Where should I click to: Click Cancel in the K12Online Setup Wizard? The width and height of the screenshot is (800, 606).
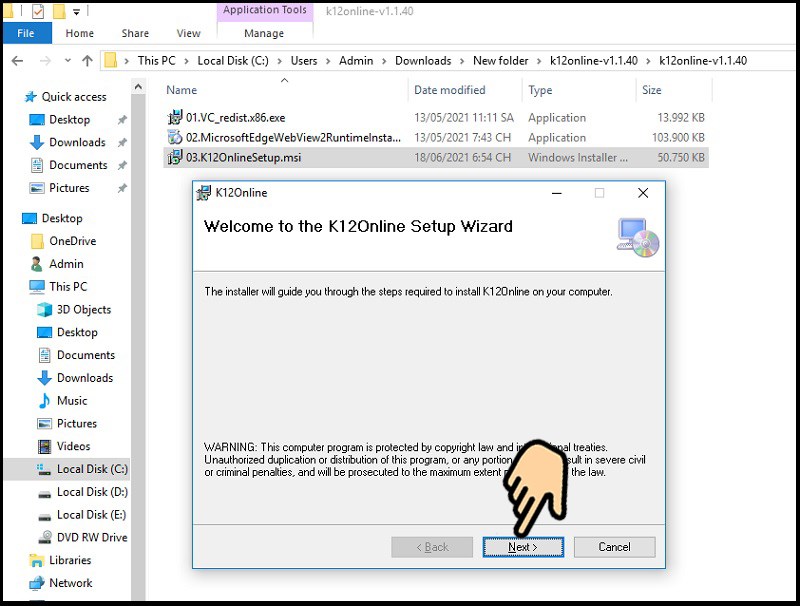click(614, 547)
